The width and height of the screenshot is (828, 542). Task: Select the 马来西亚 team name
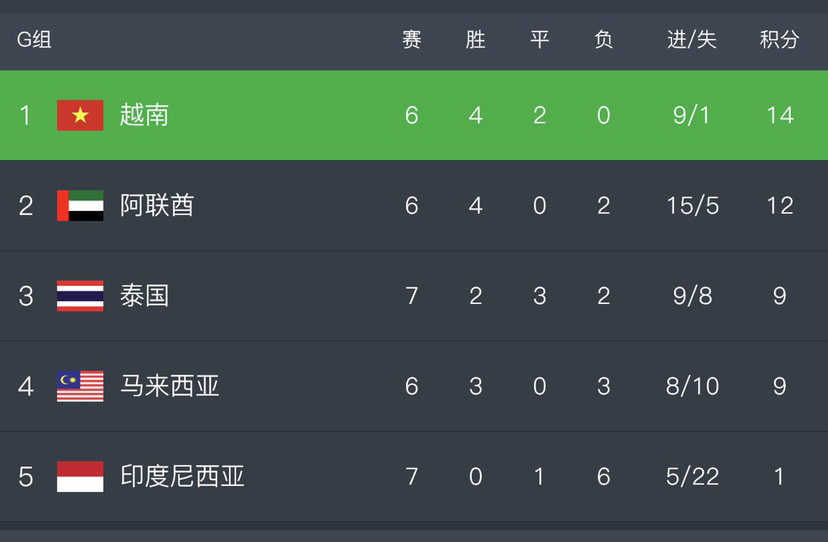[x=170, y=386]
